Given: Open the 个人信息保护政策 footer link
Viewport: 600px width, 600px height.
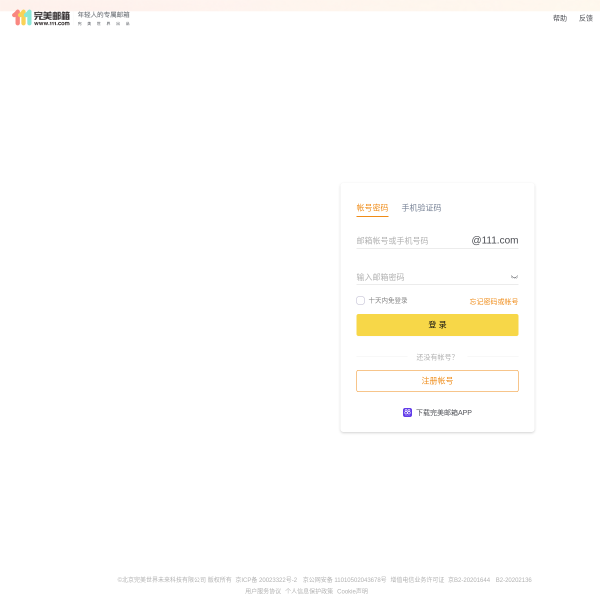Looking at the screenshot, I should 309,591.
